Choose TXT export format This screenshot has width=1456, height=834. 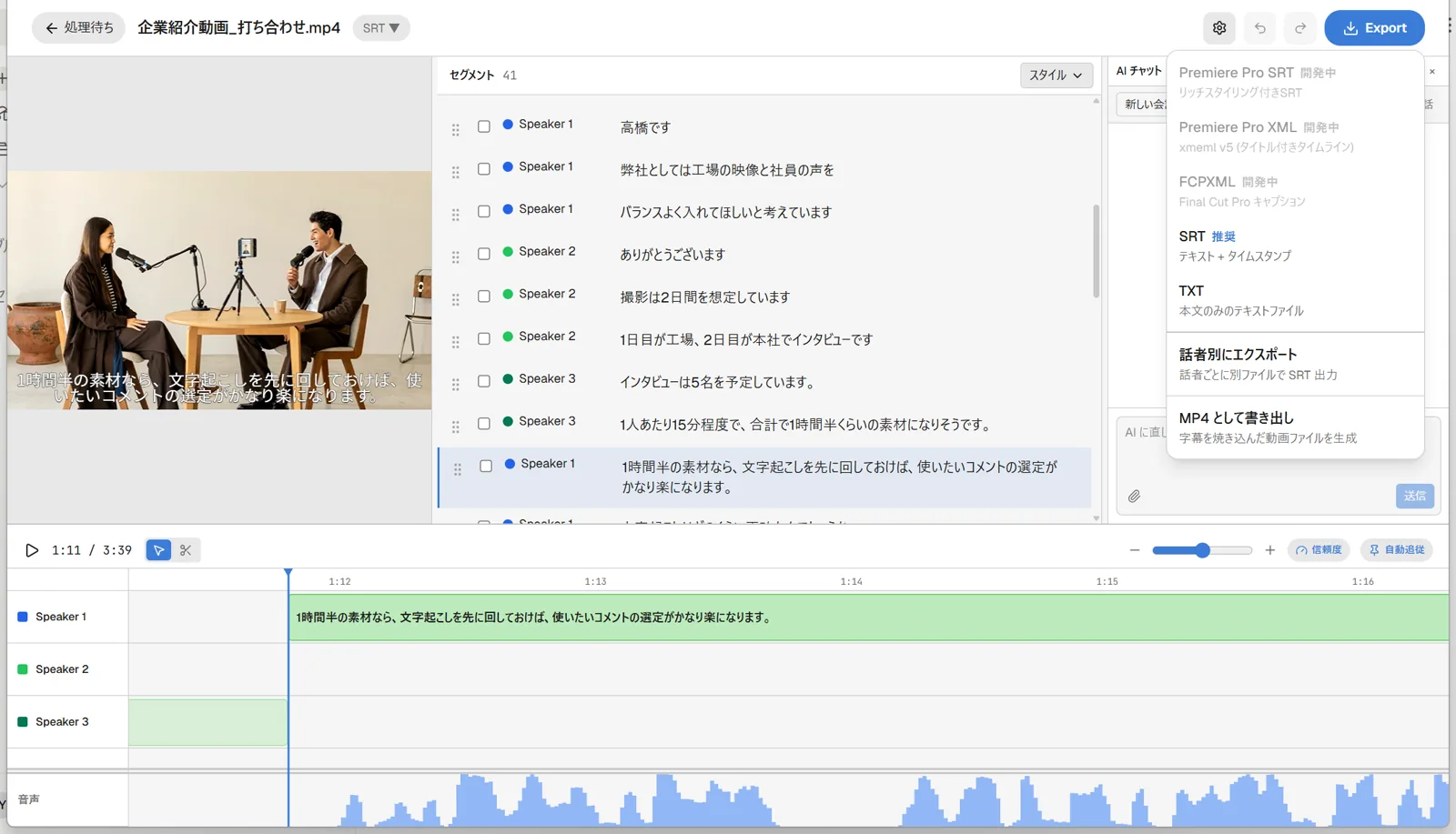(x=1295, y=300)
